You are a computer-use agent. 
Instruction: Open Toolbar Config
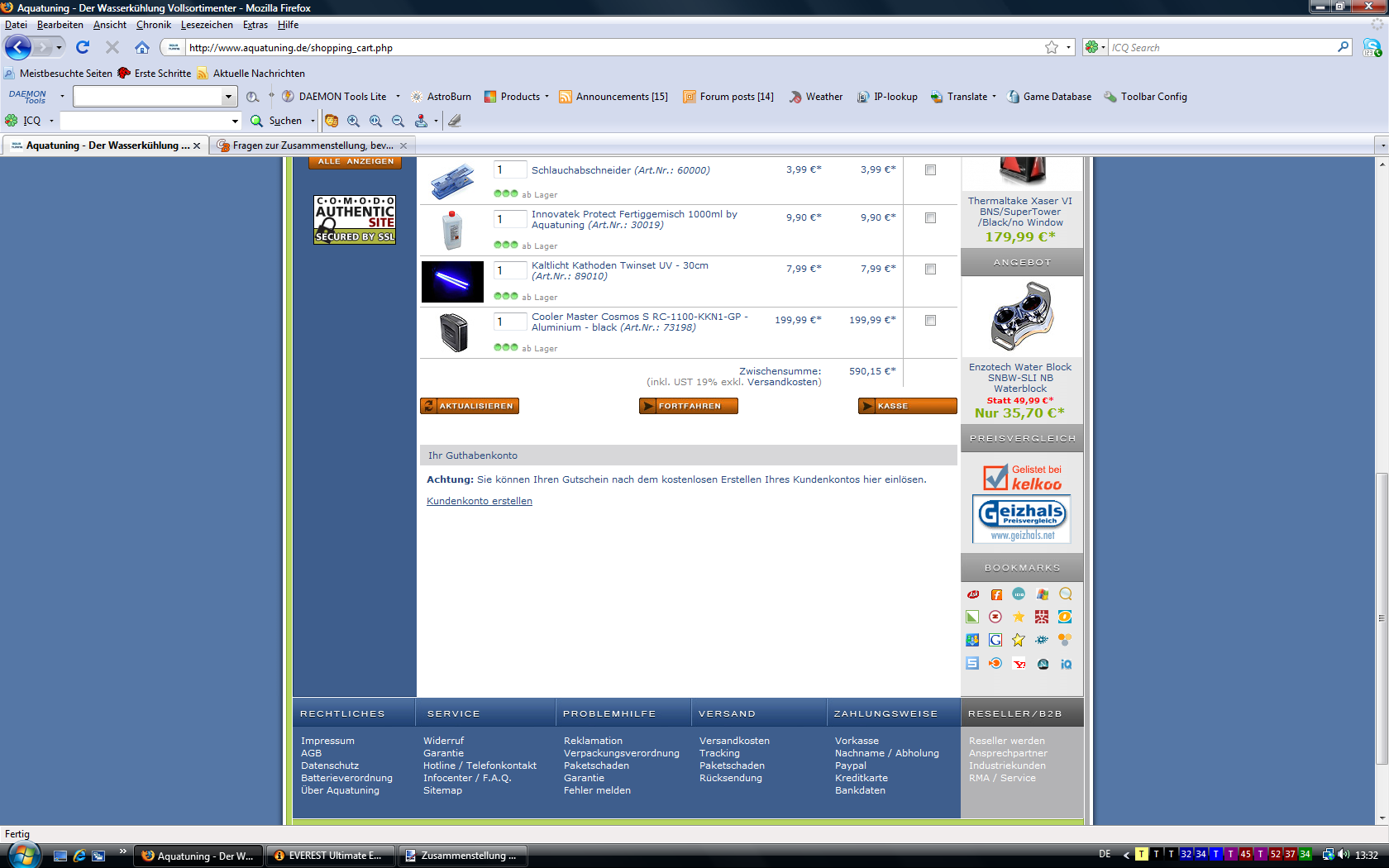pos(1145,97)
